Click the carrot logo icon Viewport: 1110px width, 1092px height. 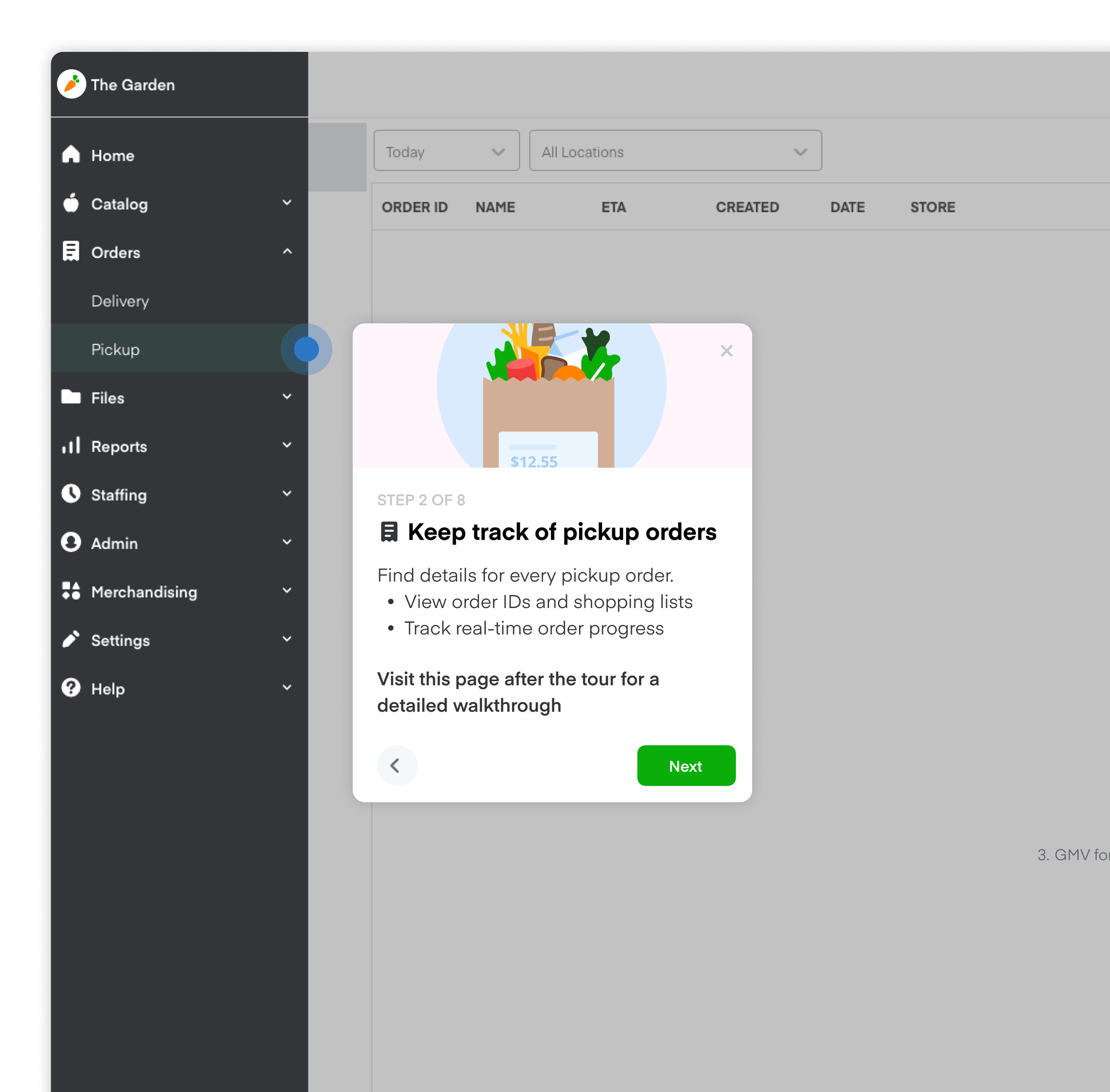[x=71, y=84]
